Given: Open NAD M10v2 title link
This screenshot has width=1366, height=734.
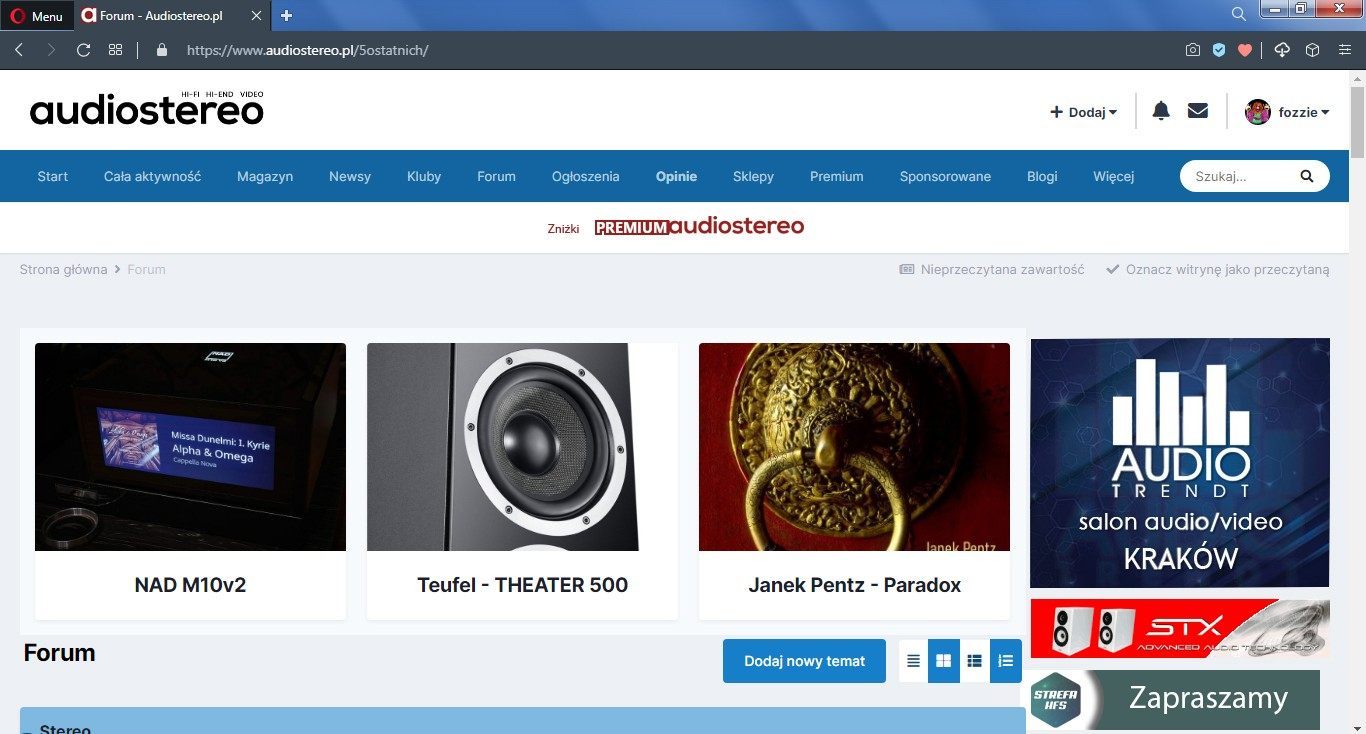Looking at the screenshot, I should coord(190,585).
